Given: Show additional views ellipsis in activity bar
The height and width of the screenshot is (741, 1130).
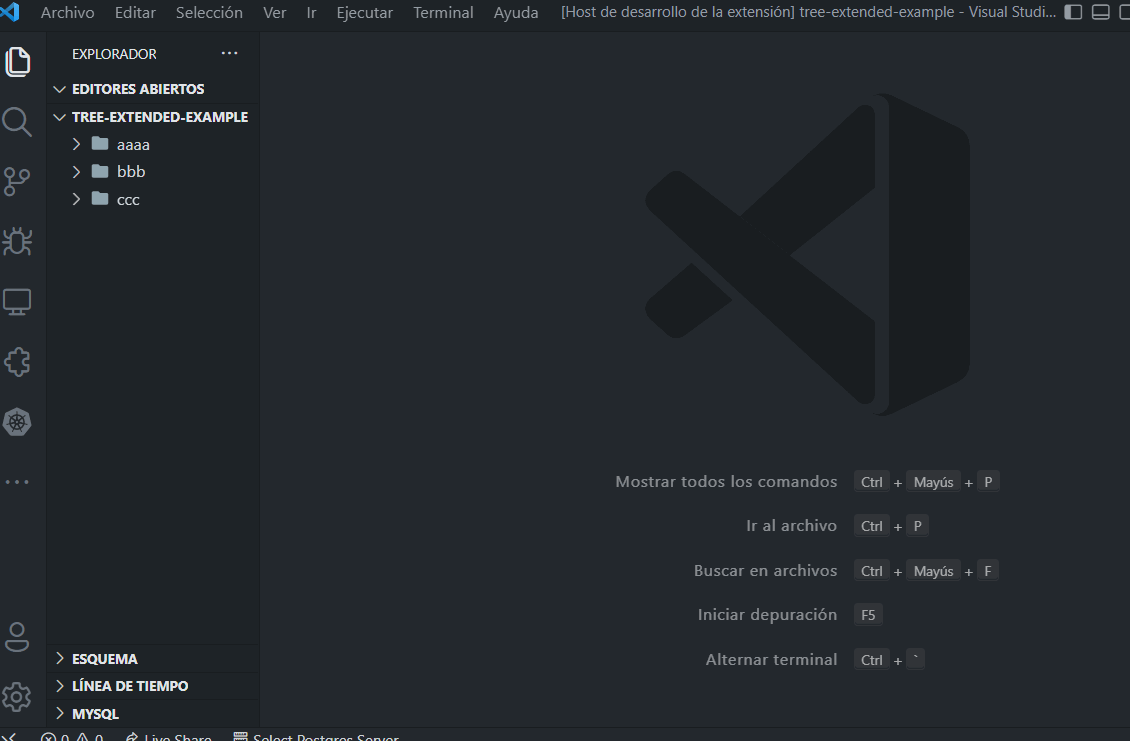Looking at the screenshot, I should click(17, 482).
